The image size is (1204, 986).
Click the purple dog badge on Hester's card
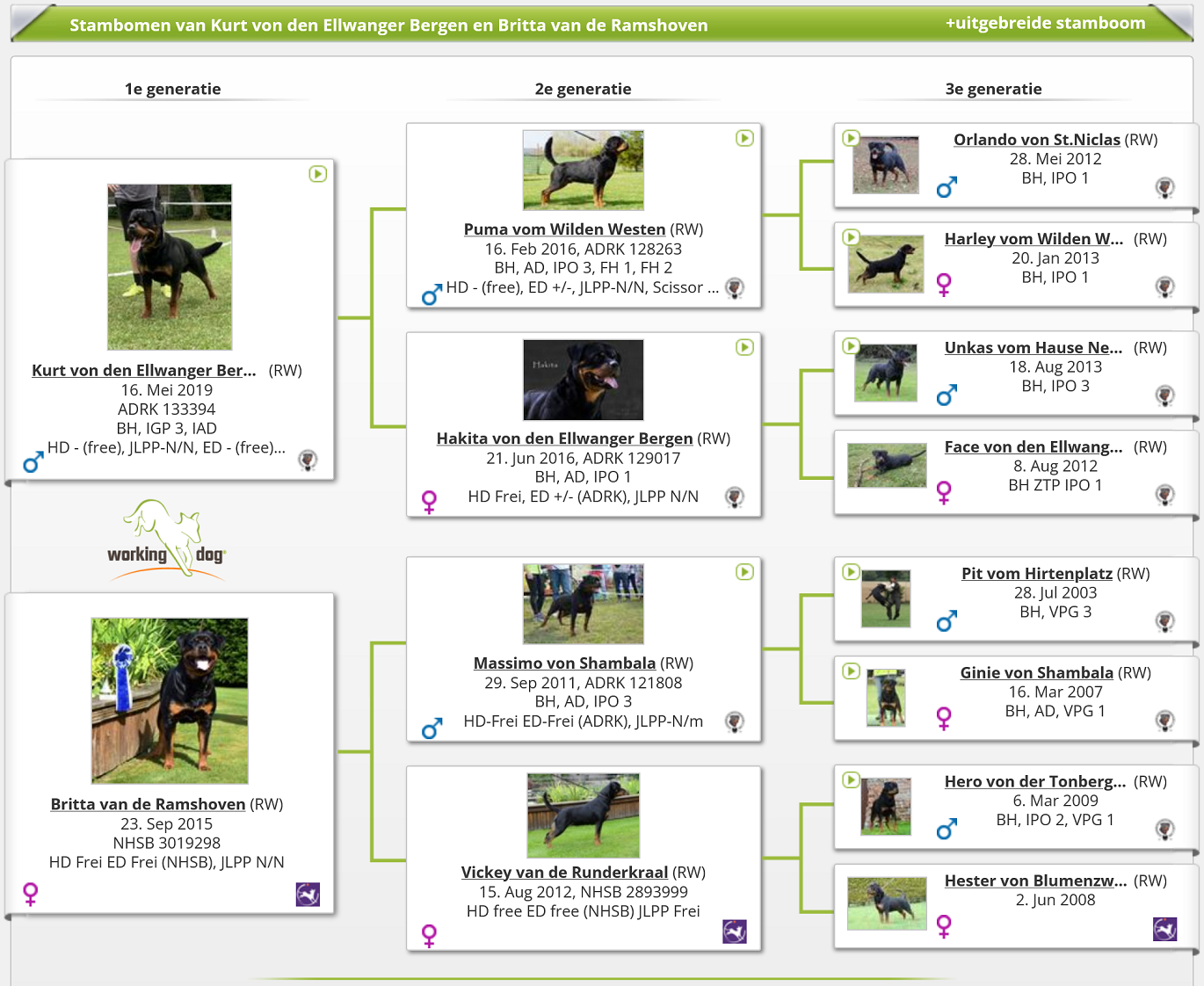(1165, 929)
